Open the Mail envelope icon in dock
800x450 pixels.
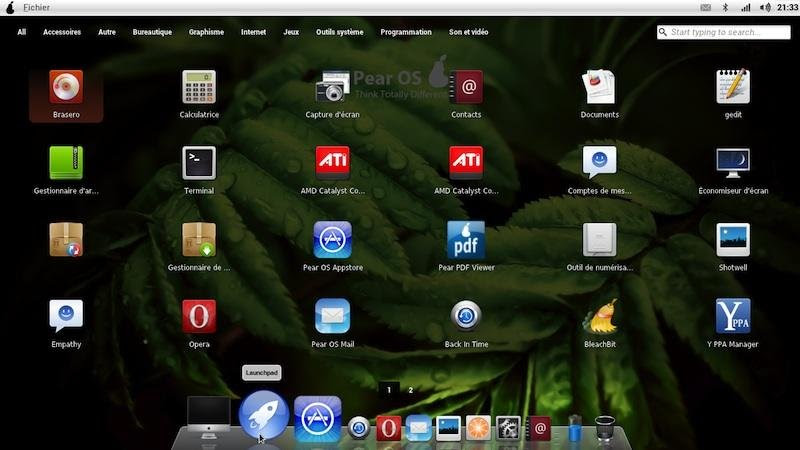point(418,428)
